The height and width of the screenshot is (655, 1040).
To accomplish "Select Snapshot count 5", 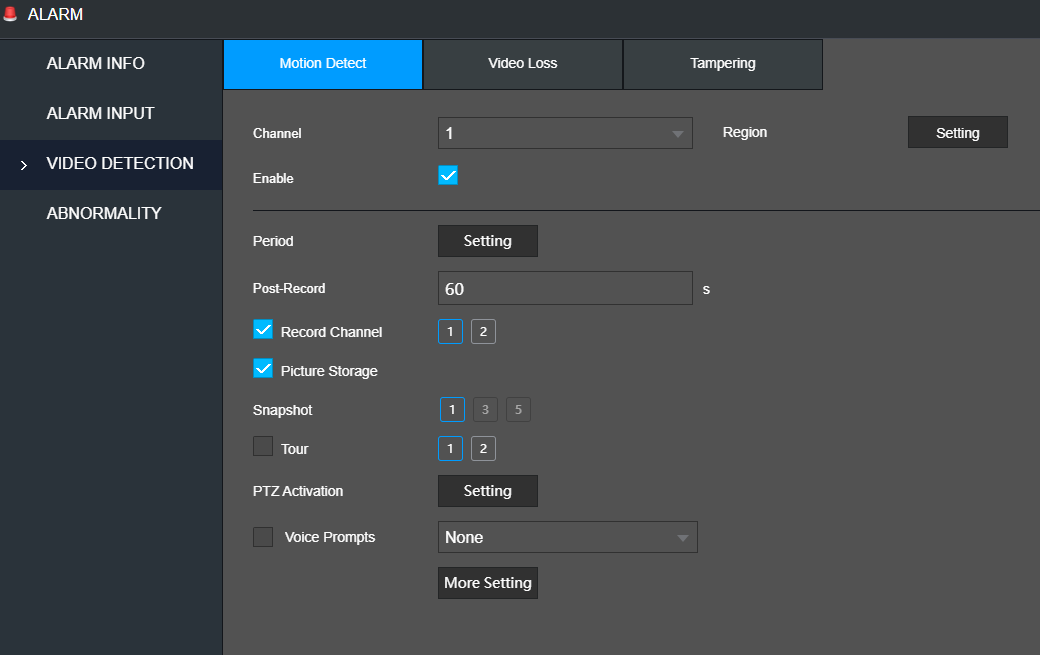I will [519, 410].
